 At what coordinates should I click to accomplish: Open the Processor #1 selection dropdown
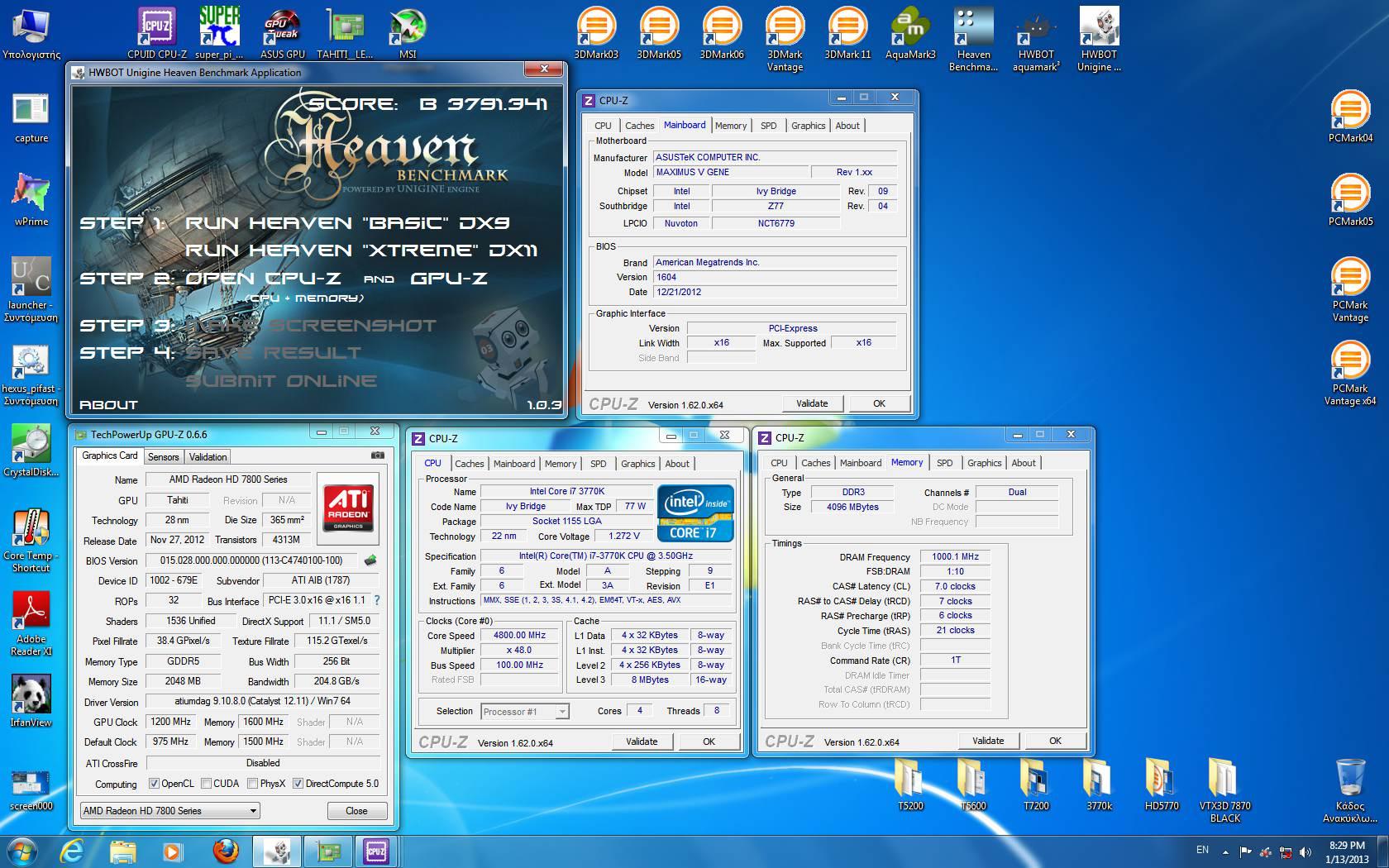[524, 712]
